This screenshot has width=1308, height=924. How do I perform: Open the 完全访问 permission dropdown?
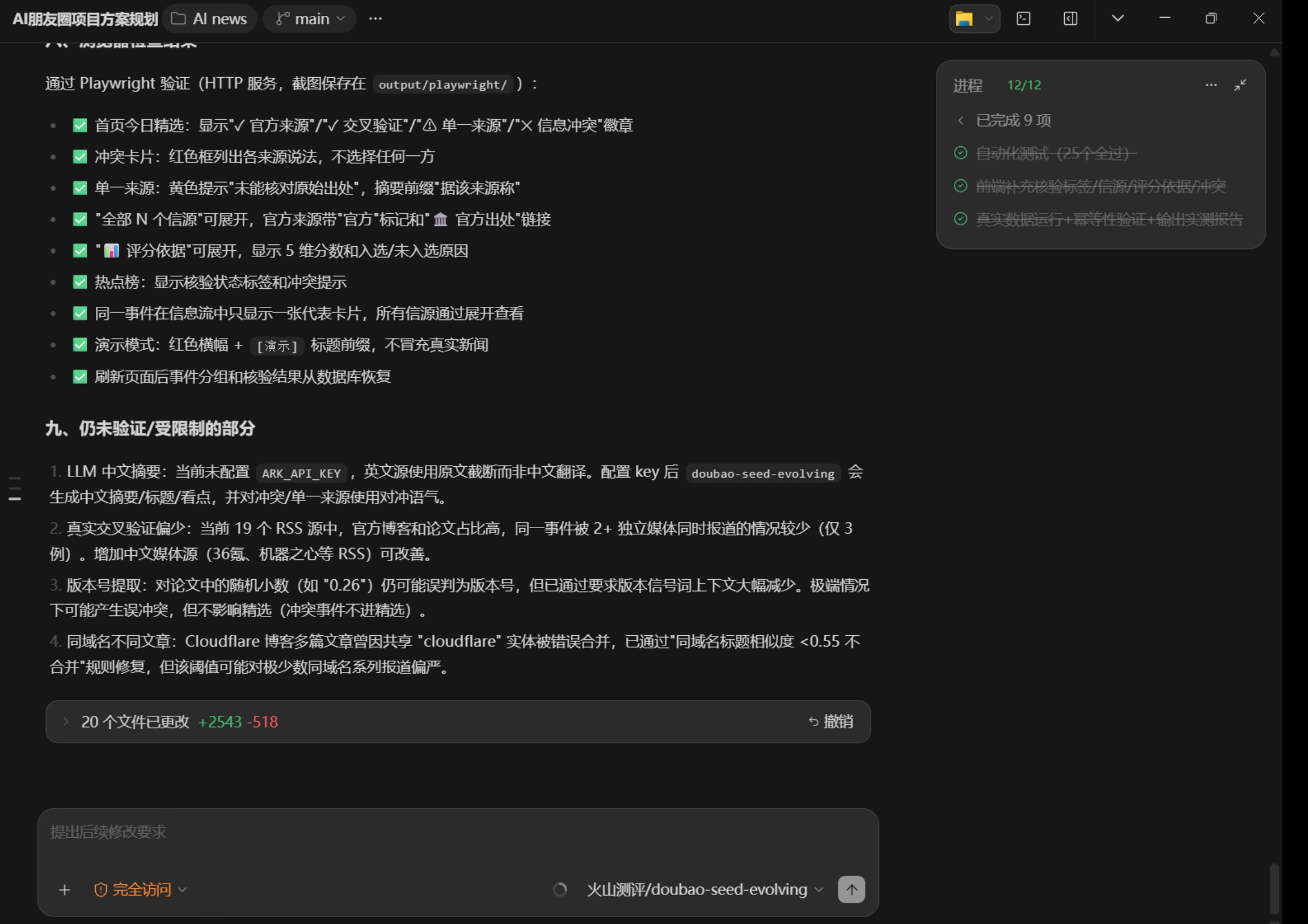[140, 889]
